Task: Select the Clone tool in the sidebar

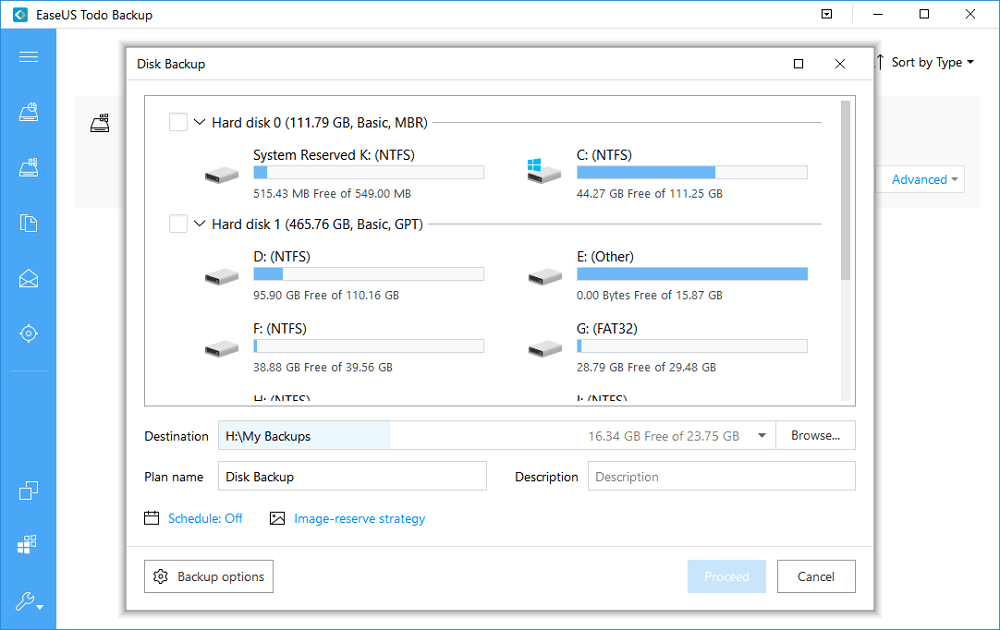Action: pyautogui.click(x=28, y=490)
